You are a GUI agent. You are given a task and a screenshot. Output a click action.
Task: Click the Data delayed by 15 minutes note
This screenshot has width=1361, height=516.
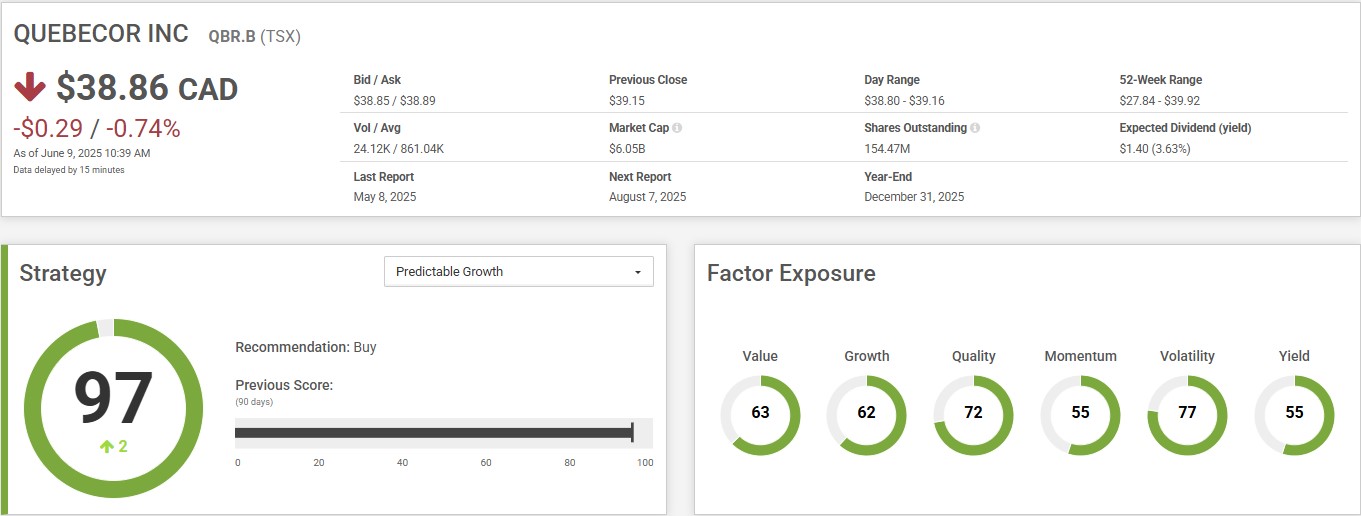click(69, 170)
